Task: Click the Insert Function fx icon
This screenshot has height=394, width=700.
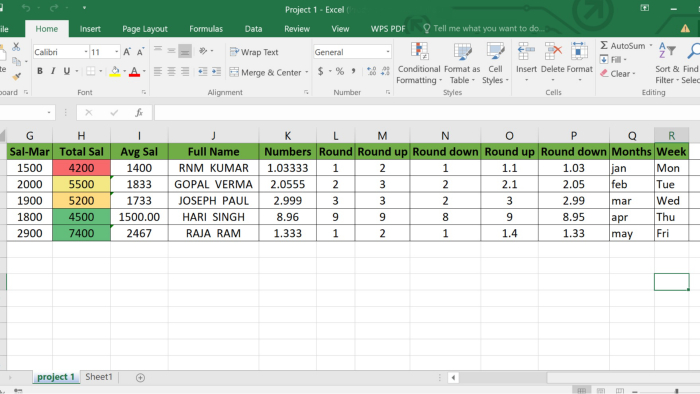Action: click(139, 112)
